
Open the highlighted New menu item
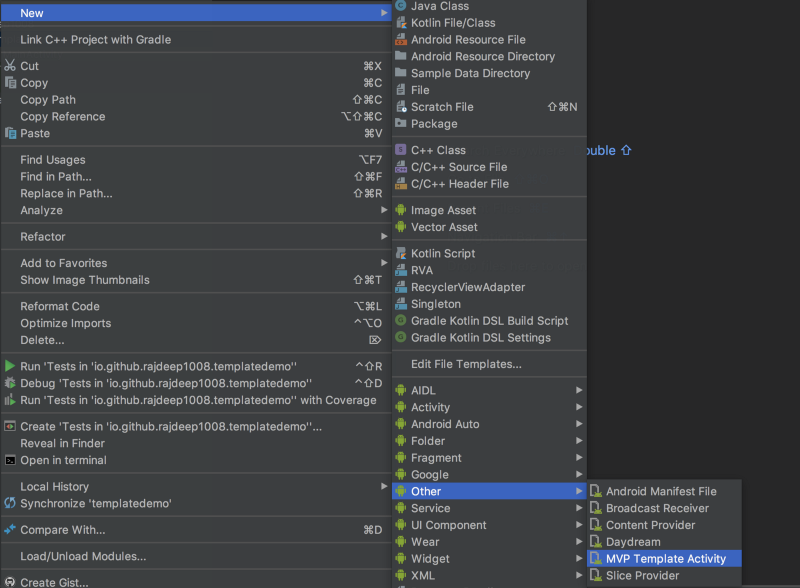pyautogui.click(x=196, y=13)
